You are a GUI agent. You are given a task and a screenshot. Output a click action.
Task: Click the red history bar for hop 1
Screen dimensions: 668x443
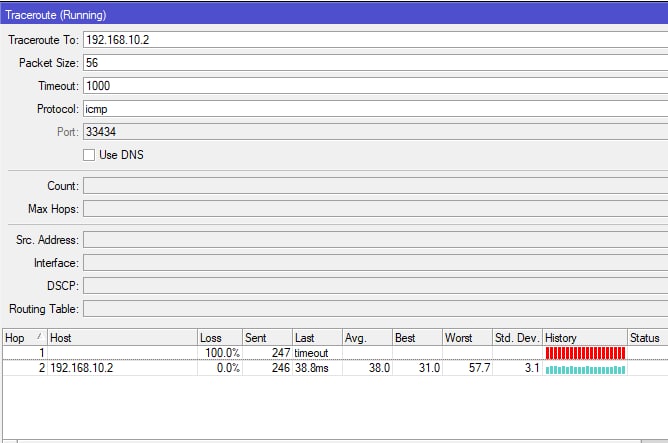tap(585, 353)
